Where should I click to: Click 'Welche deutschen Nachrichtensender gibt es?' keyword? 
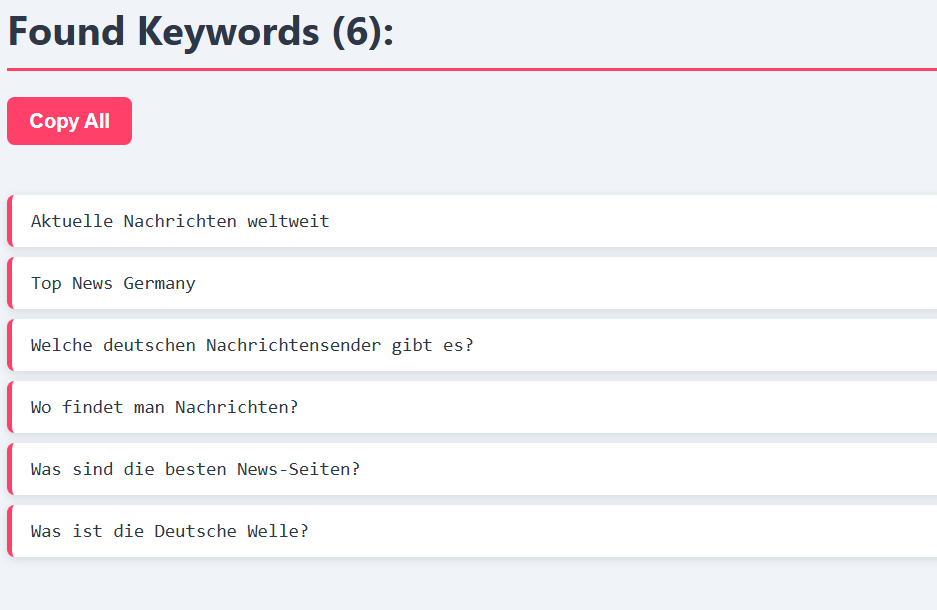click(x=472, y=345)
